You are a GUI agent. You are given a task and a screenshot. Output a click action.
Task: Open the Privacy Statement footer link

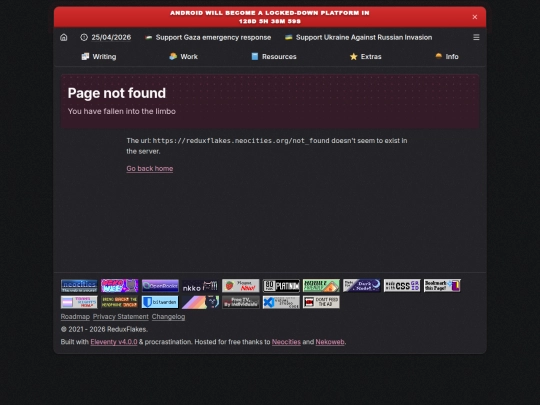121,316
